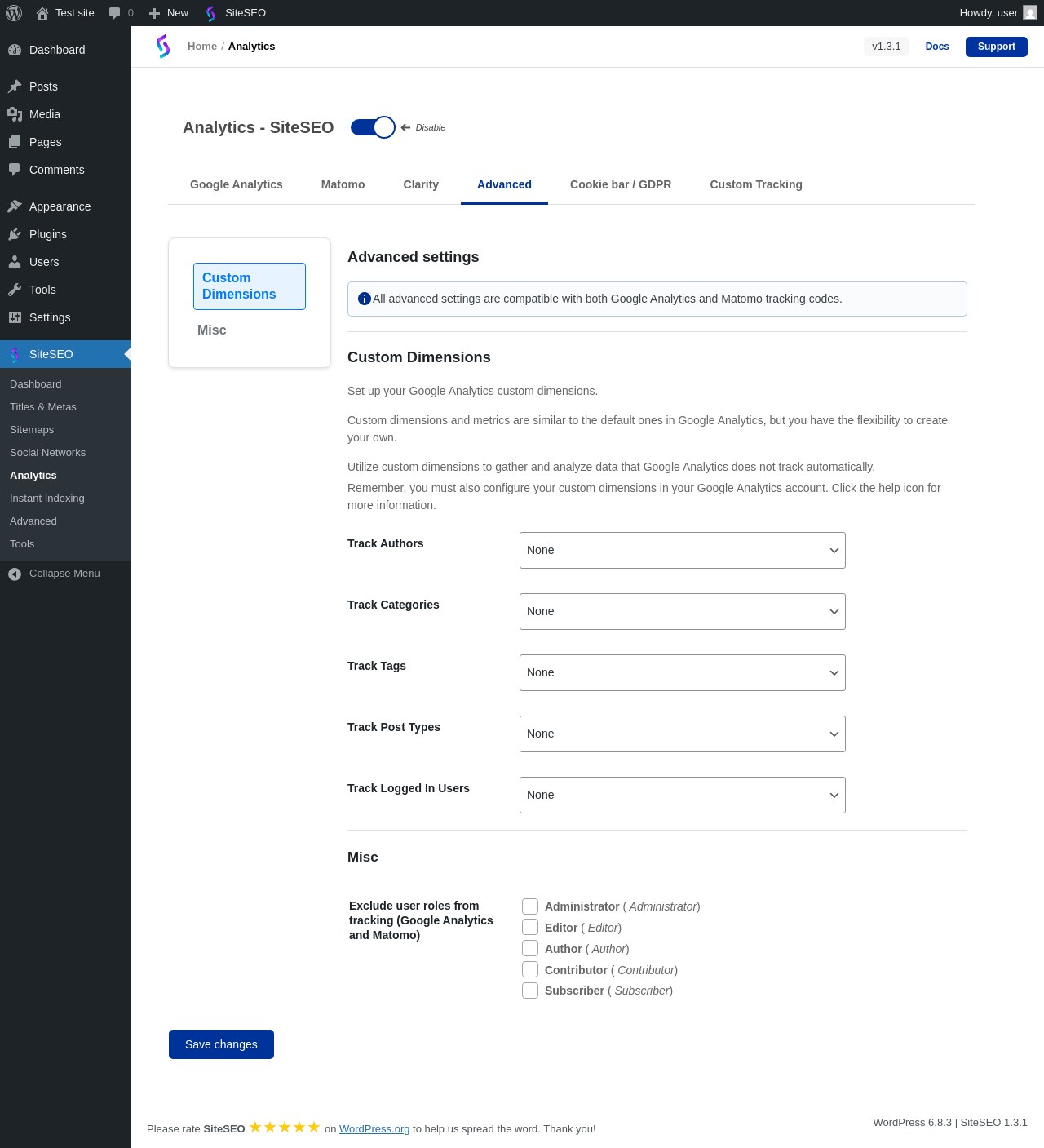Check the Administrator role exclusion checkbox
This screenshot has width=1044, height=1148.
pyautogui.click(x=530, y=906)
